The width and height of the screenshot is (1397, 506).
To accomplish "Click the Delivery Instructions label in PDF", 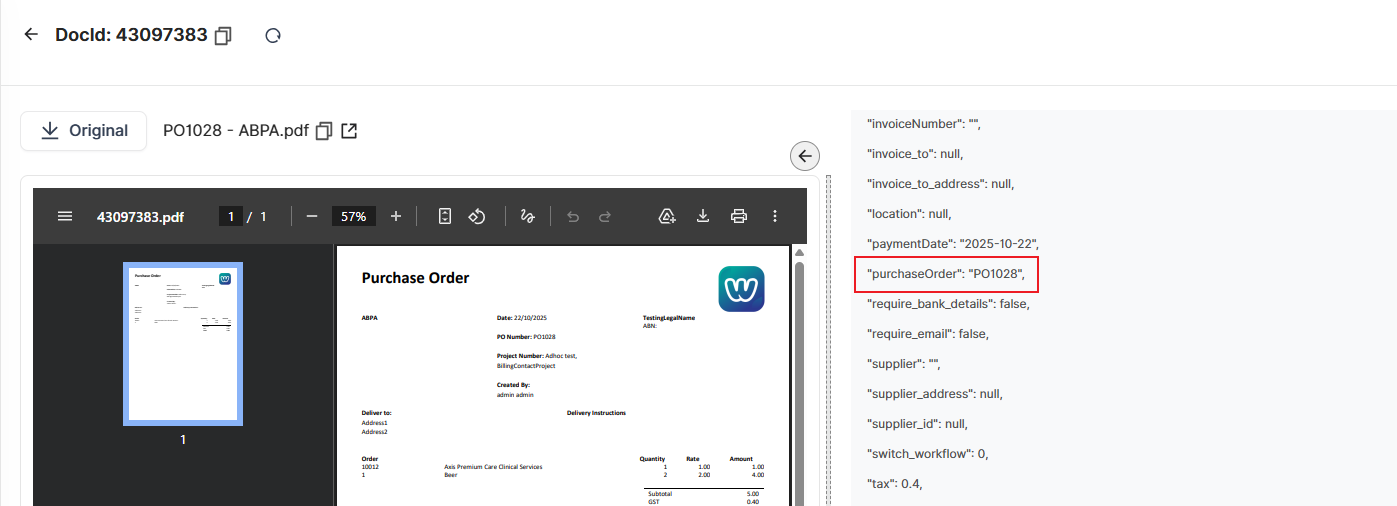I will point(596,413).
